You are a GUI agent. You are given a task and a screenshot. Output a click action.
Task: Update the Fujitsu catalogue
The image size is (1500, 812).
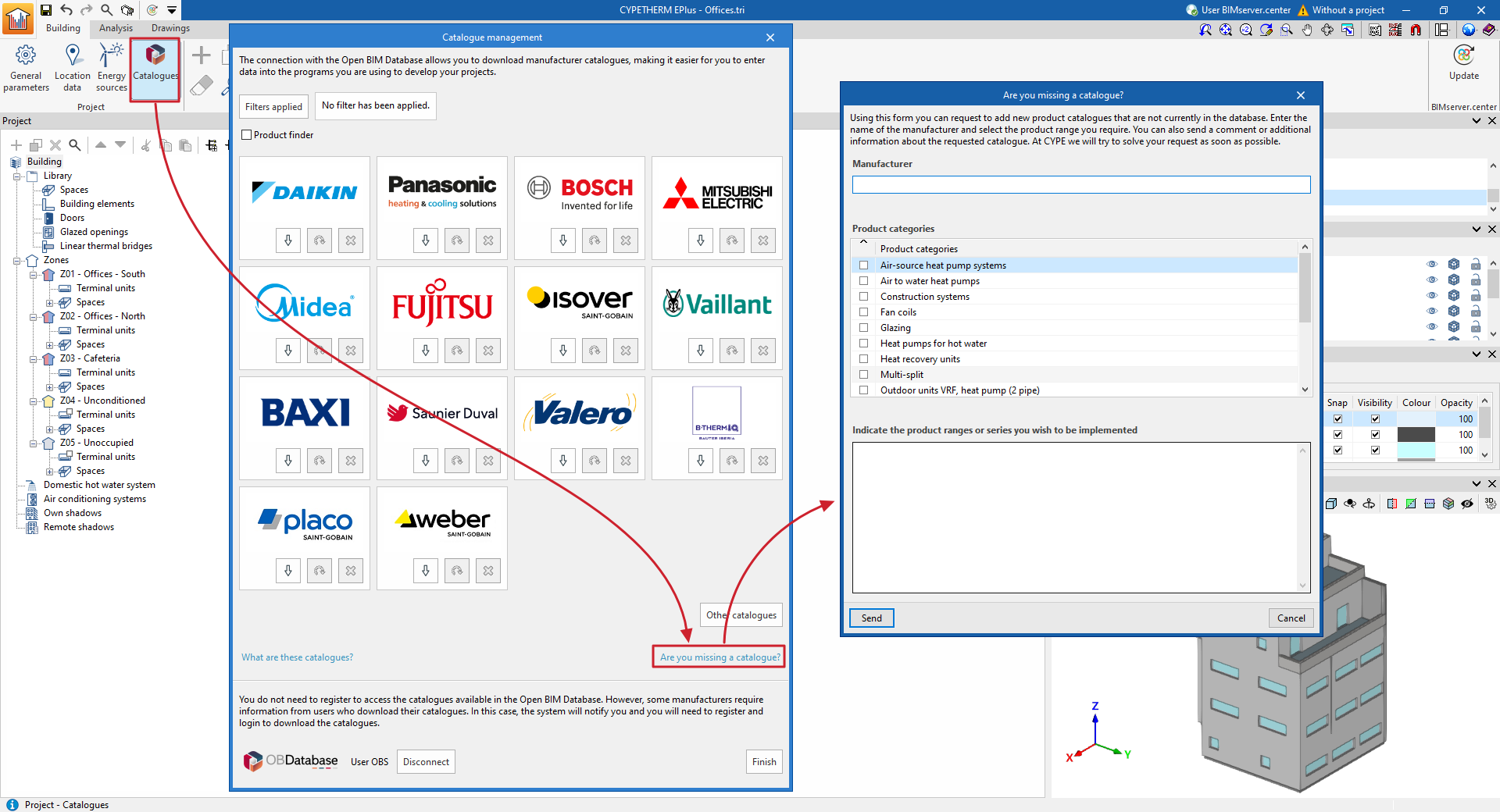click(457, 351)
